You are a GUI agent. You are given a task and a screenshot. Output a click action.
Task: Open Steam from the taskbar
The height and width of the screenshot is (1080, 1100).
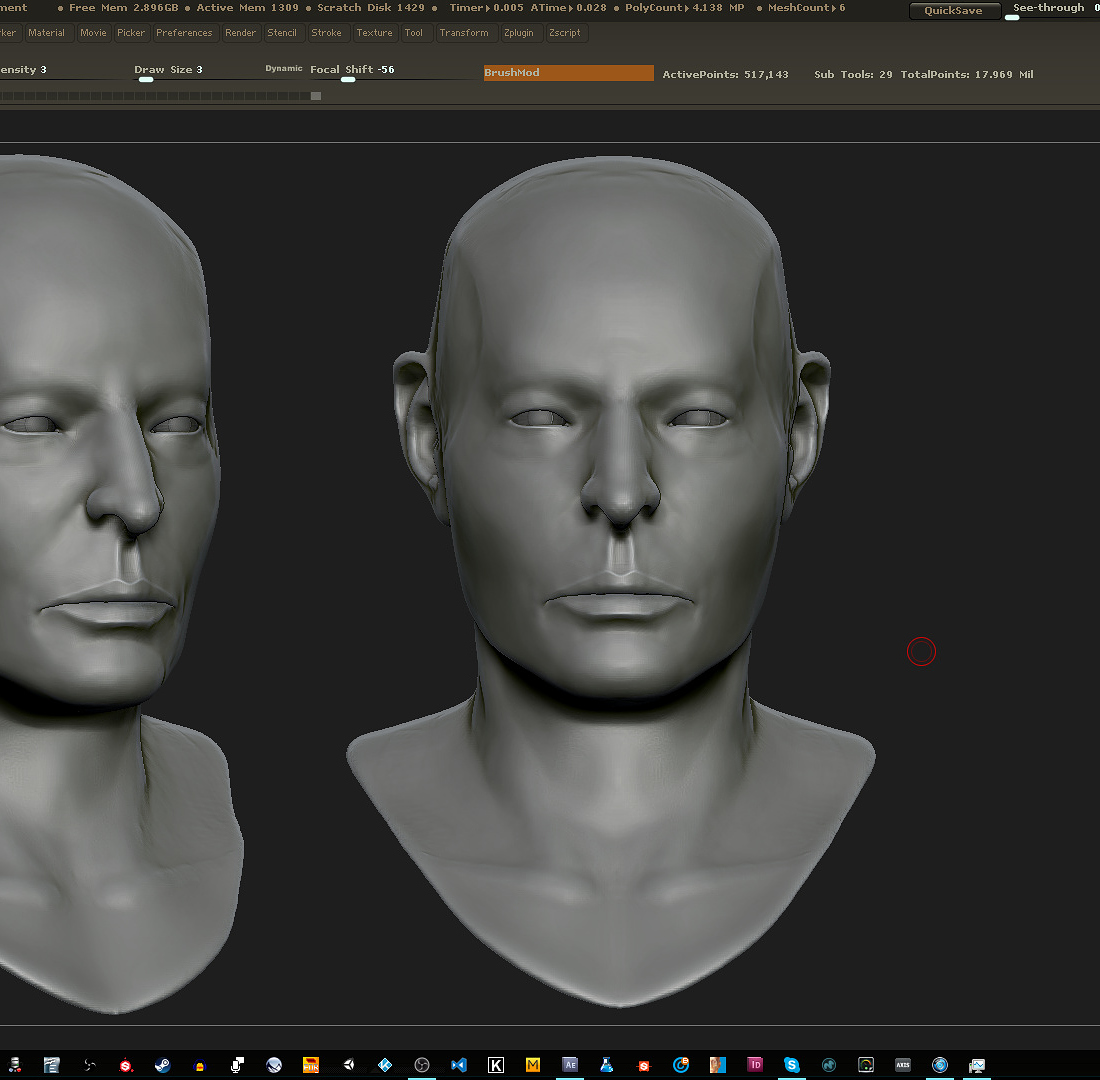(x=162, y=1065)
